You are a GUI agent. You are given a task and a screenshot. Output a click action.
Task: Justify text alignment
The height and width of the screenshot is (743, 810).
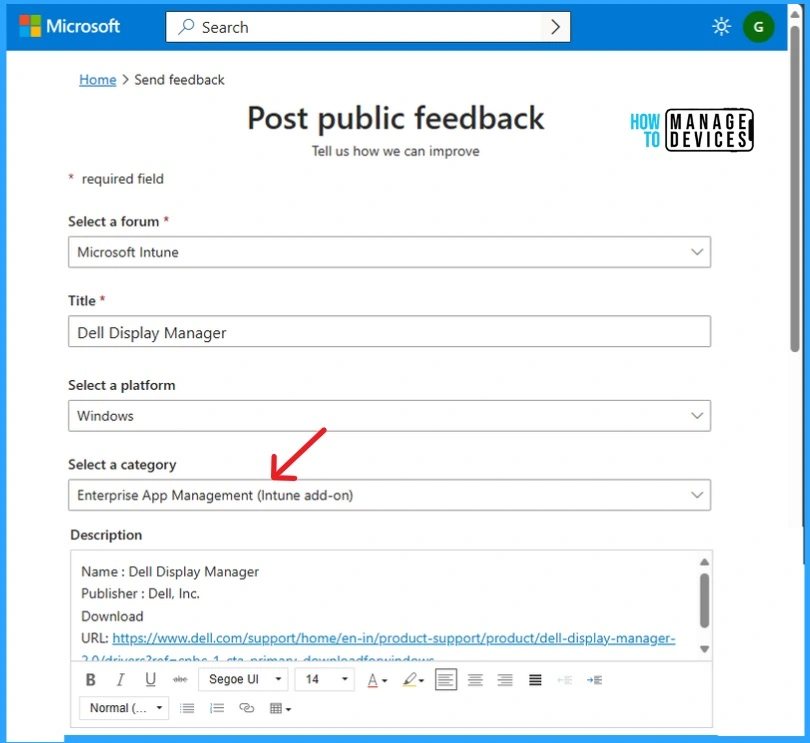coord(535,680)
